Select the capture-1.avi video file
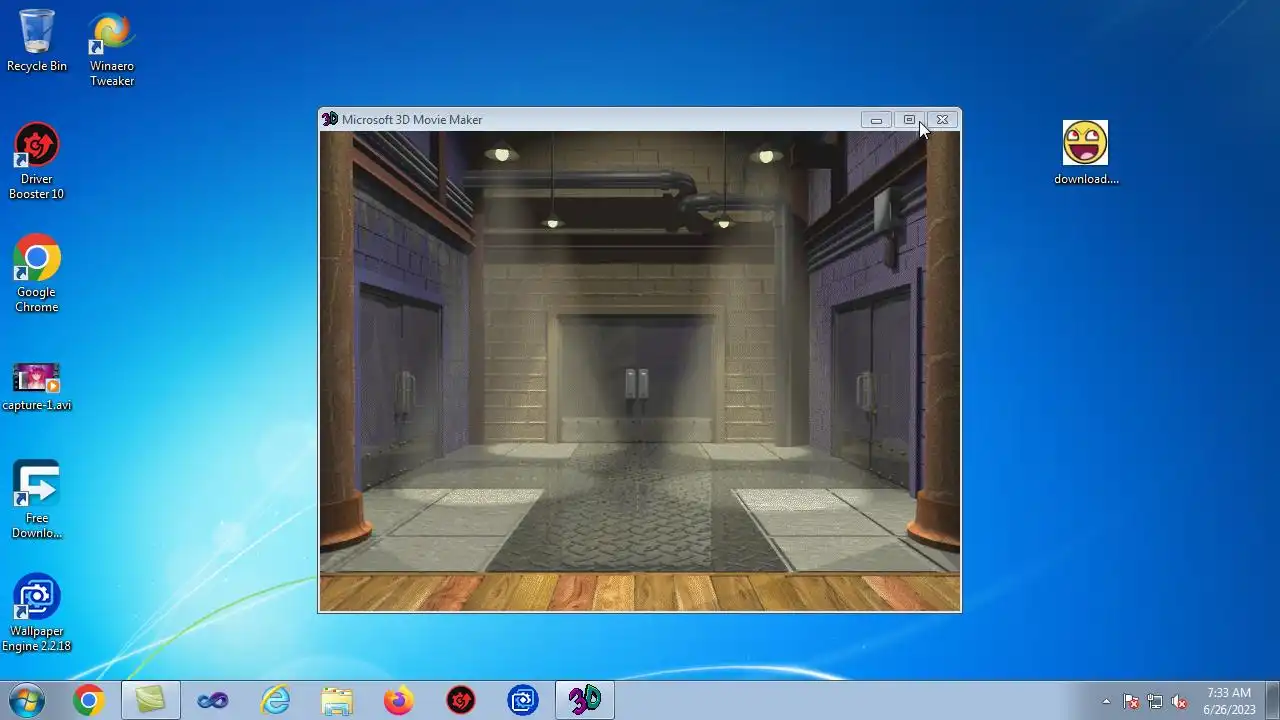Viewport: 1280px width, 720px height. (37, 387)
